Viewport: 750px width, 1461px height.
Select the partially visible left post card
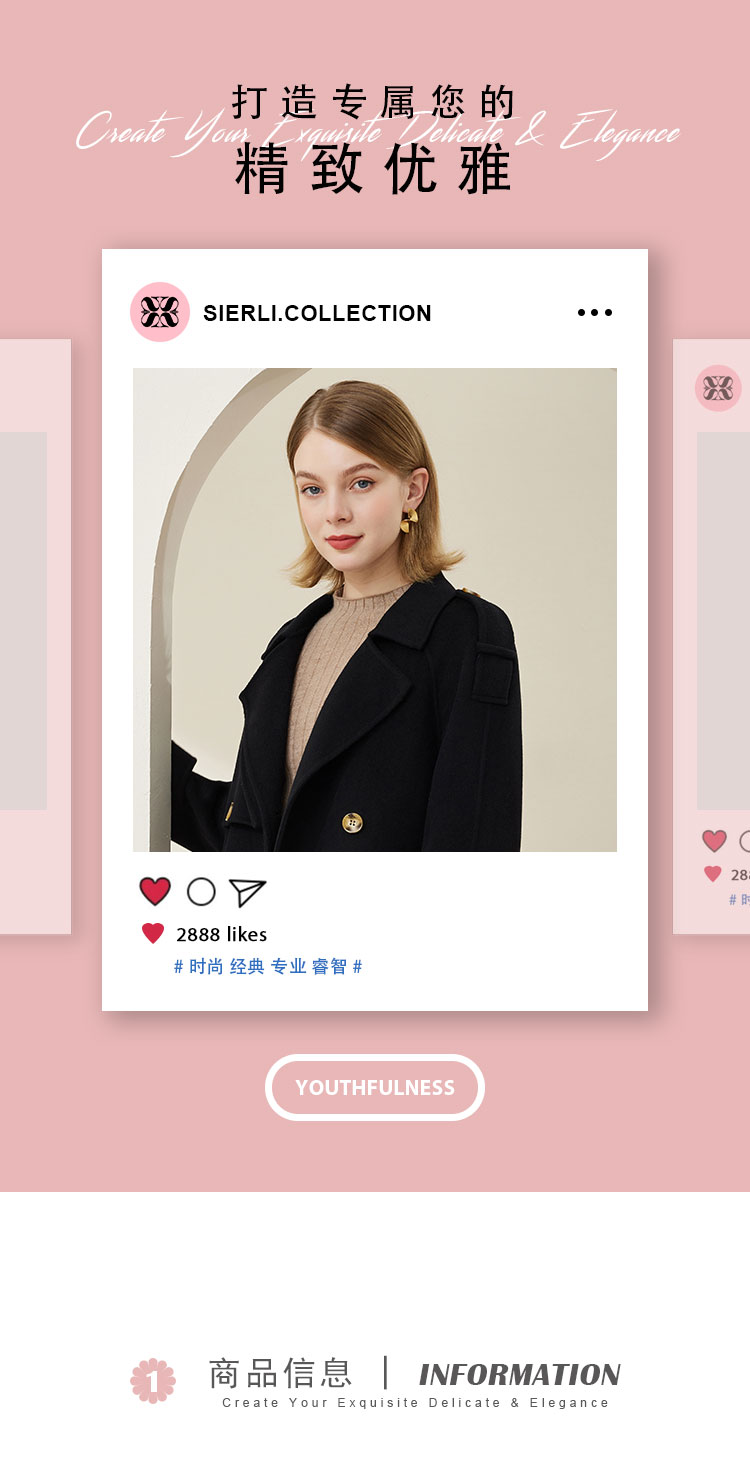tap(35, 636)
